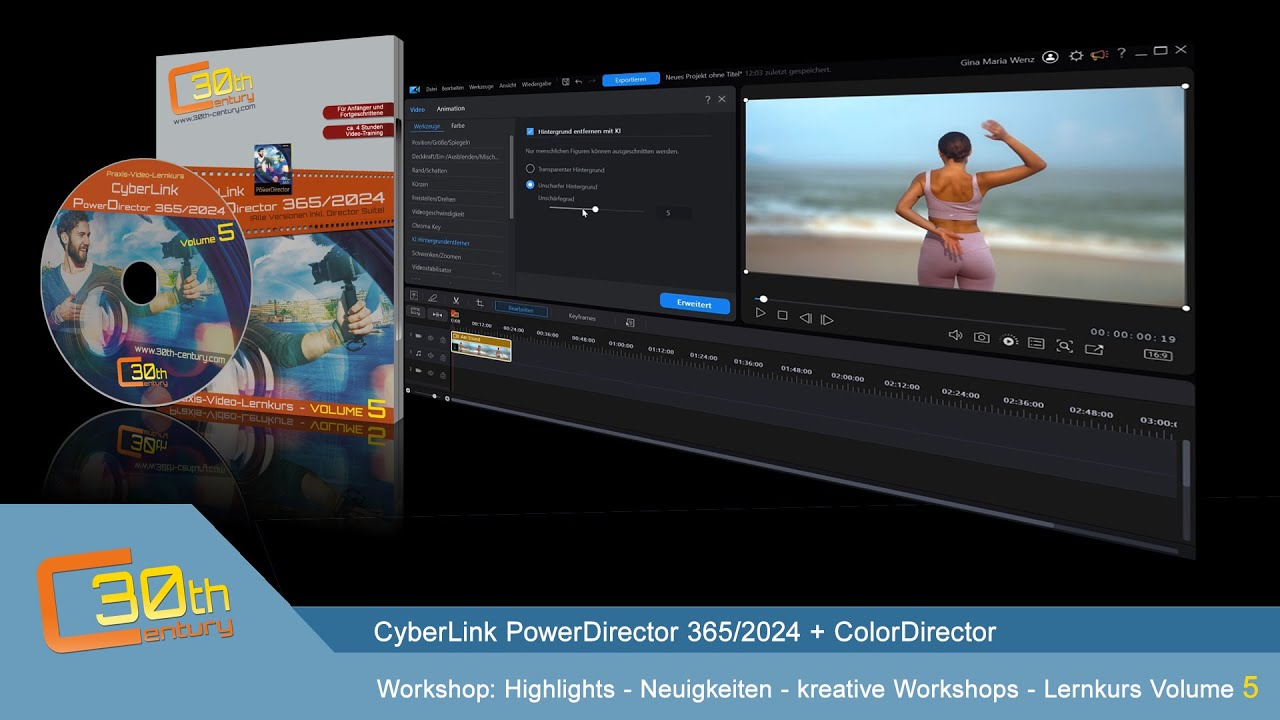Close the Video tools dialog with the X
1280x720 pixels.
[x=722, y=99]
